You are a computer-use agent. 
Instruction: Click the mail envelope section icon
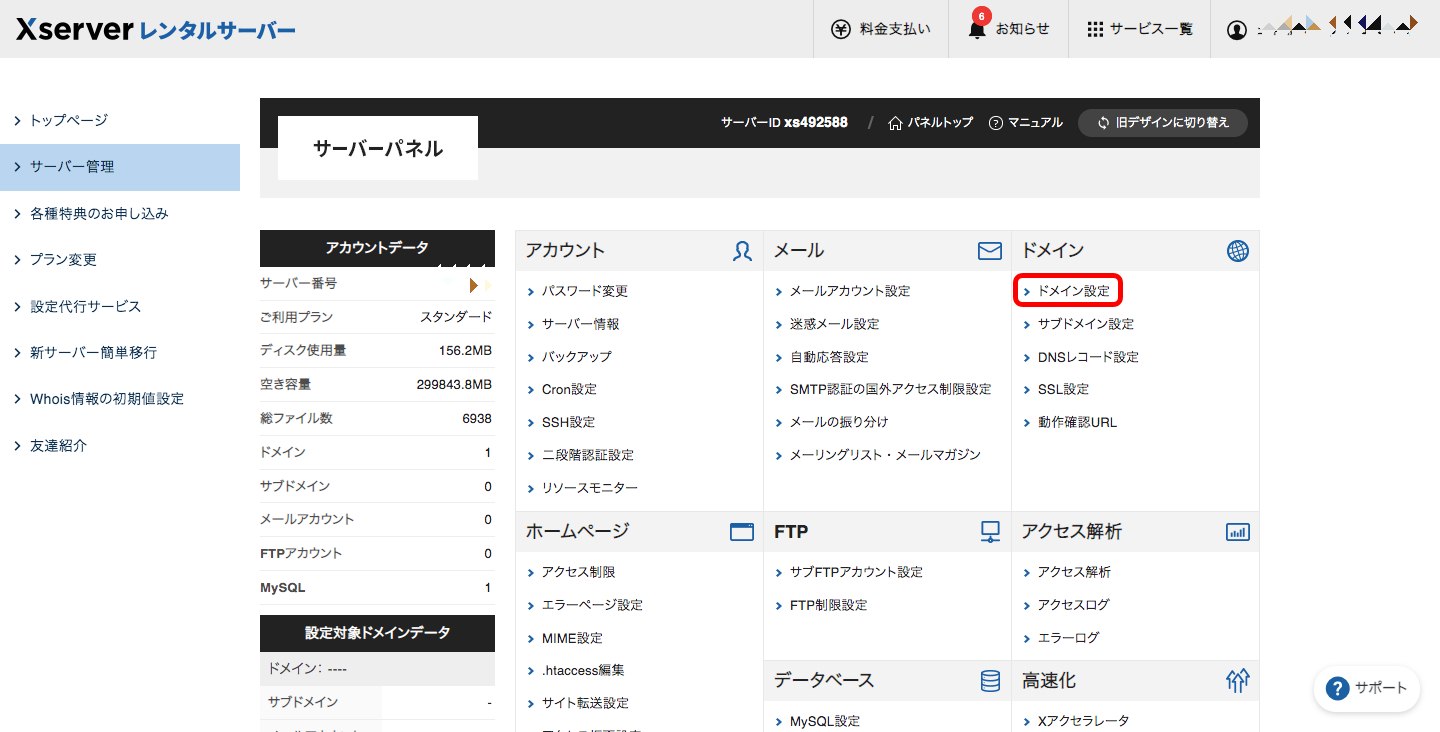pyautogui.click(x=989, y=251)
